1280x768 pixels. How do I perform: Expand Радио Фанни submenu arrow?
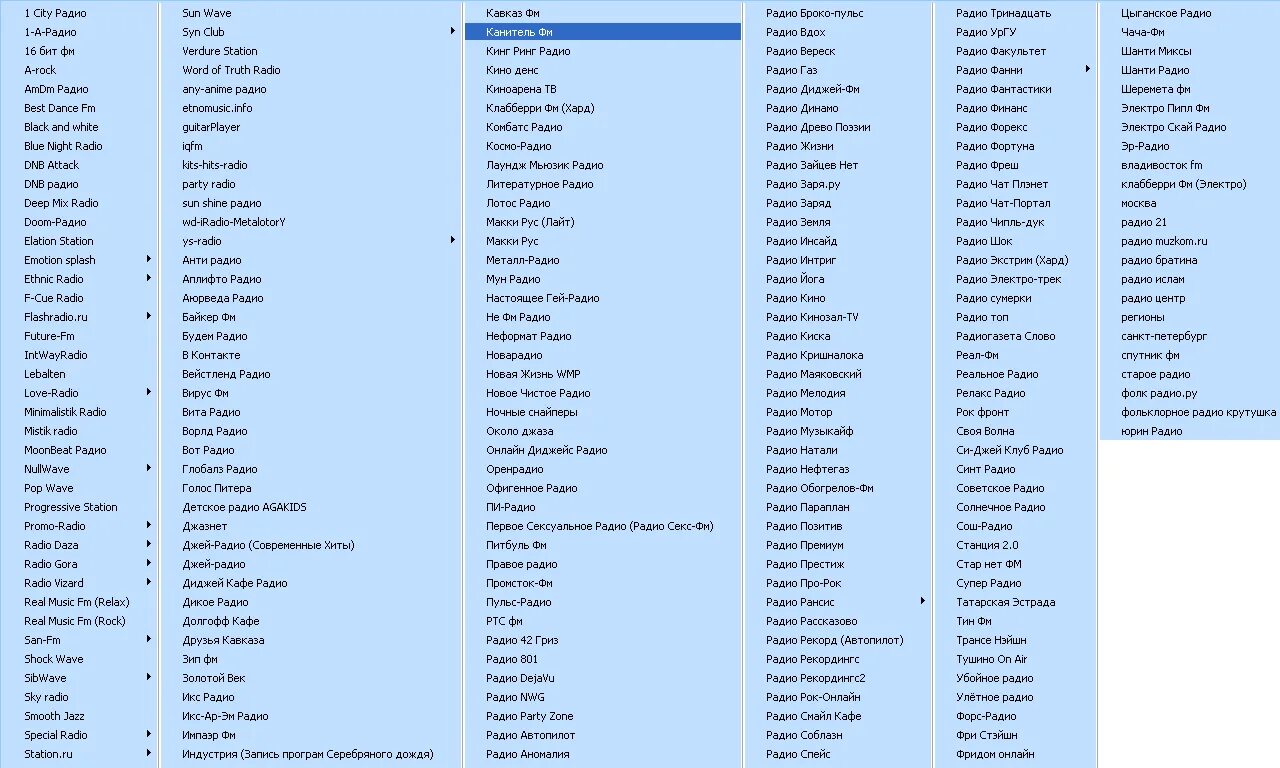pyautogui.click(x=1087, y=70)
